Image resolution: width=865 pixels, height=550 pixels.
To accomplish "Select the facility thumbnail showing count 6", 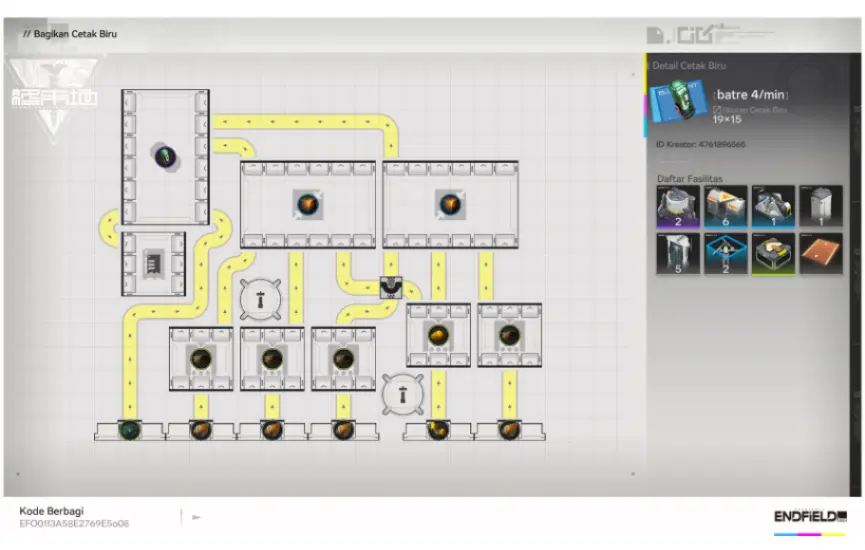I will pos(725,206).
